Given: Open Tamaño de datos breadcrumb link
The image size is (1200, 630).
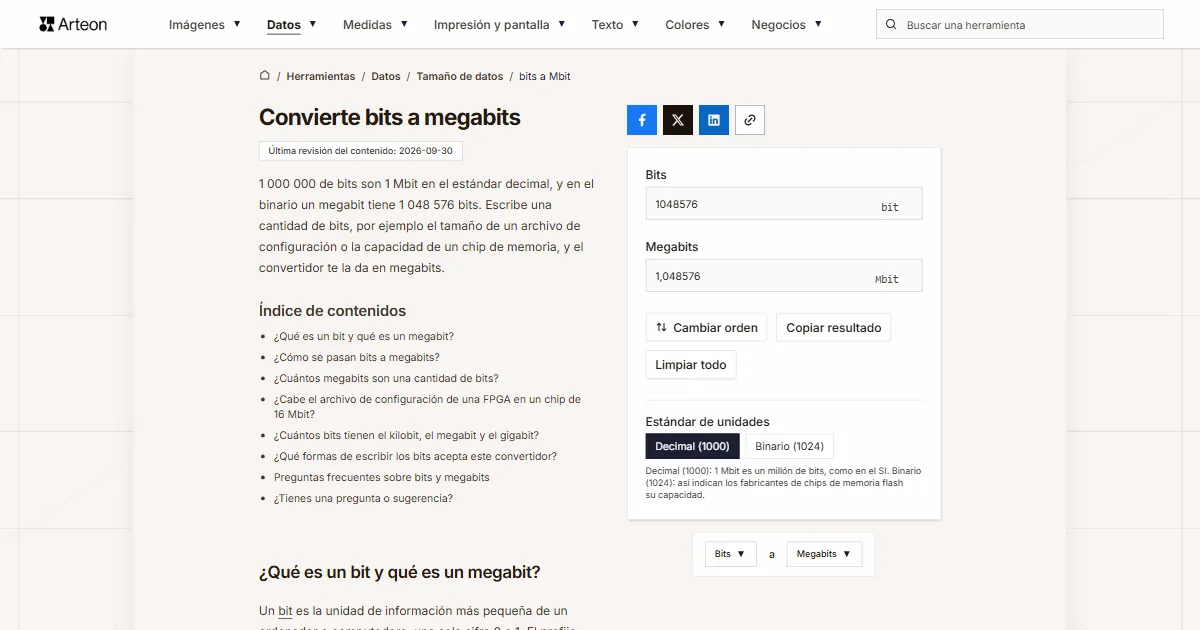Looking at the screenshot, I should coord(460,76).
